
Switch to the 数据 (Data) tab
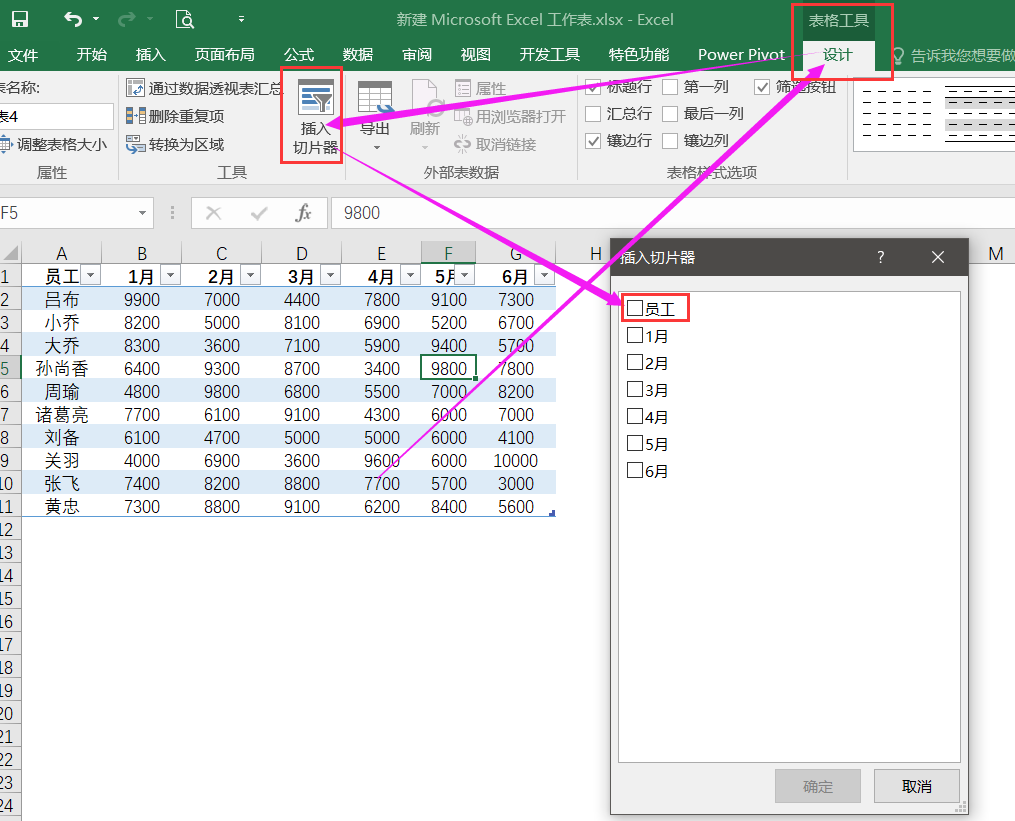pos(357,55)
